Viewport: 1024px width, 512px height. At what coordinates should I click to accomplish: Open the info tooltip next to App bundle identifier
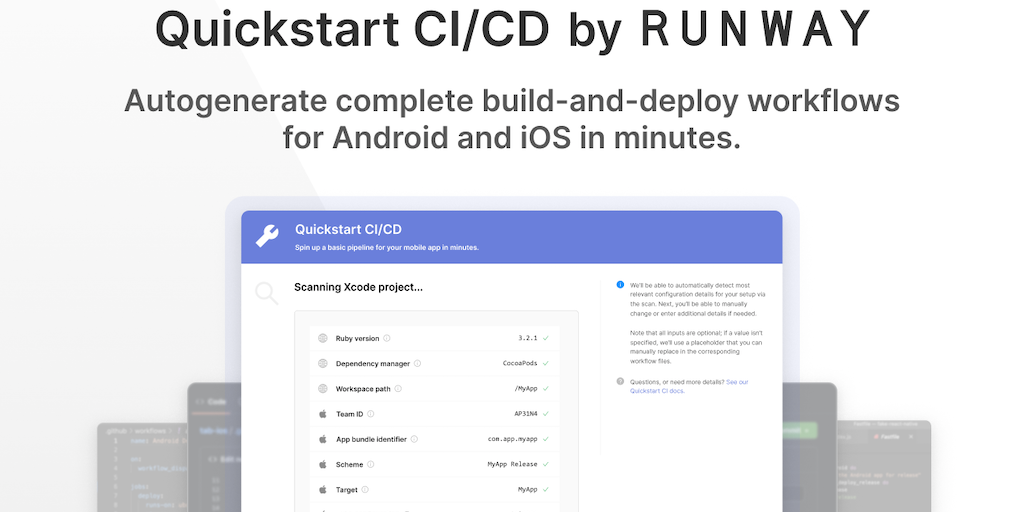[x=414, y=439]
